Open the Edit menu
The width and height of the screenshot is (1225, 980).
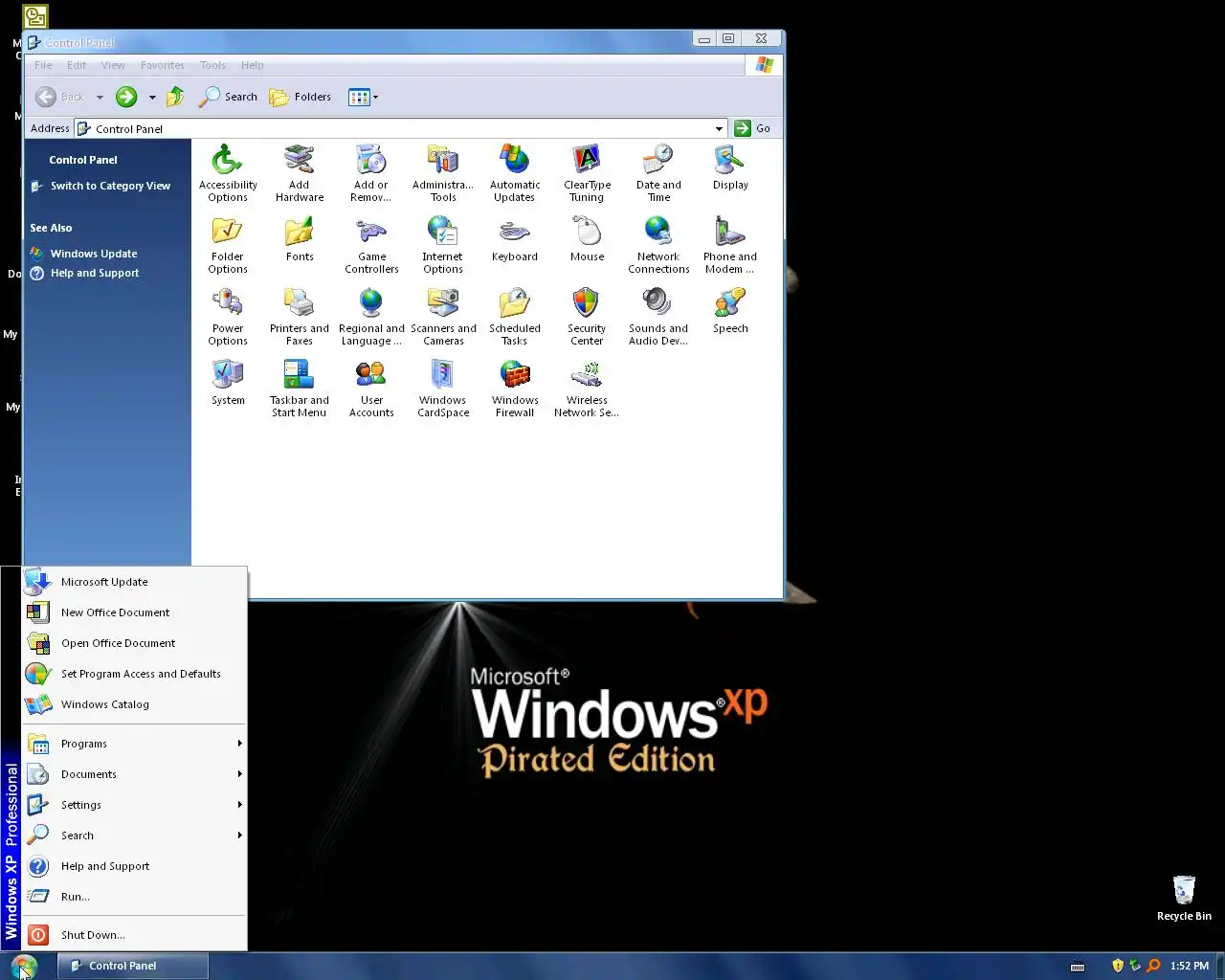click(77, 65)
